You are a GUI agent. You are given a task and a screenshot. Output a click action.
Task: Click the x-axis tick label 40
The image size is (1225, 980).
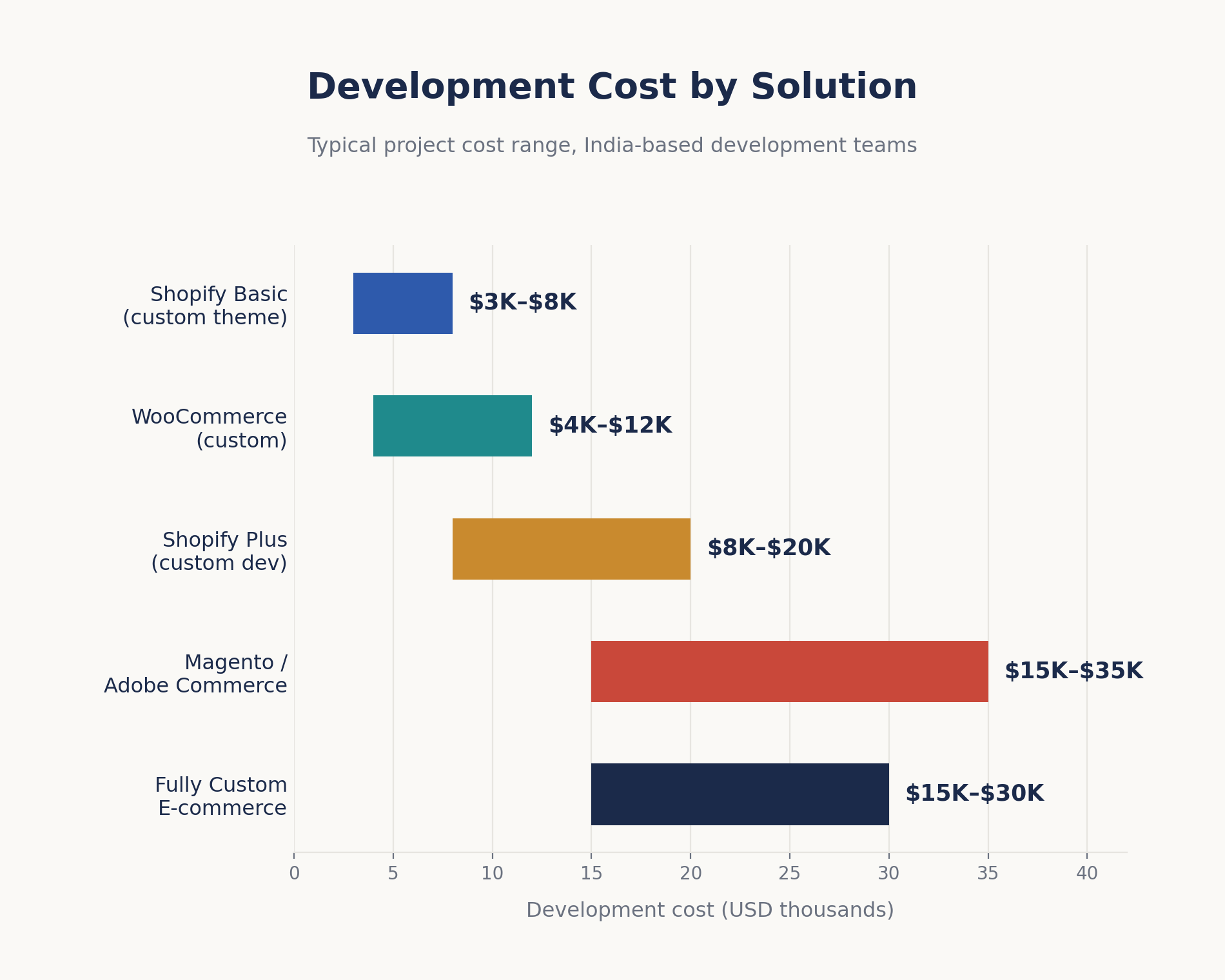coord(1087,874)
